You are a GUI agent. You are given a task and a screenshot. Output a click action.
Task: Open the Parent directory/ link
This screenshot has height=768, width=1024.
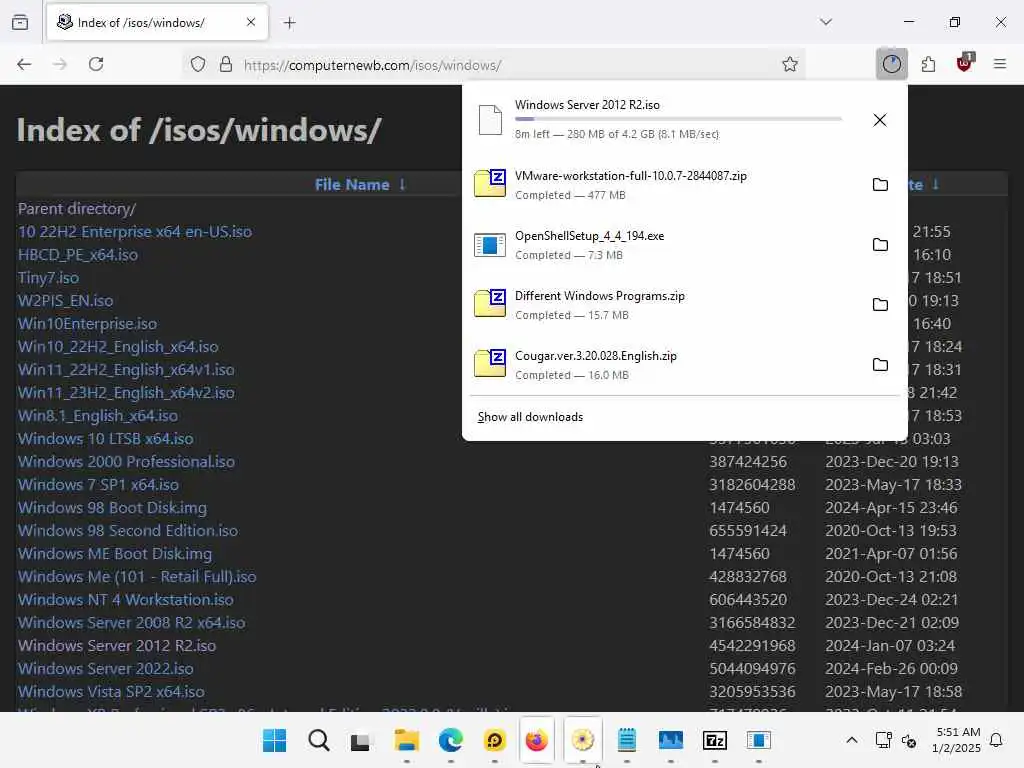pos(77,209)
